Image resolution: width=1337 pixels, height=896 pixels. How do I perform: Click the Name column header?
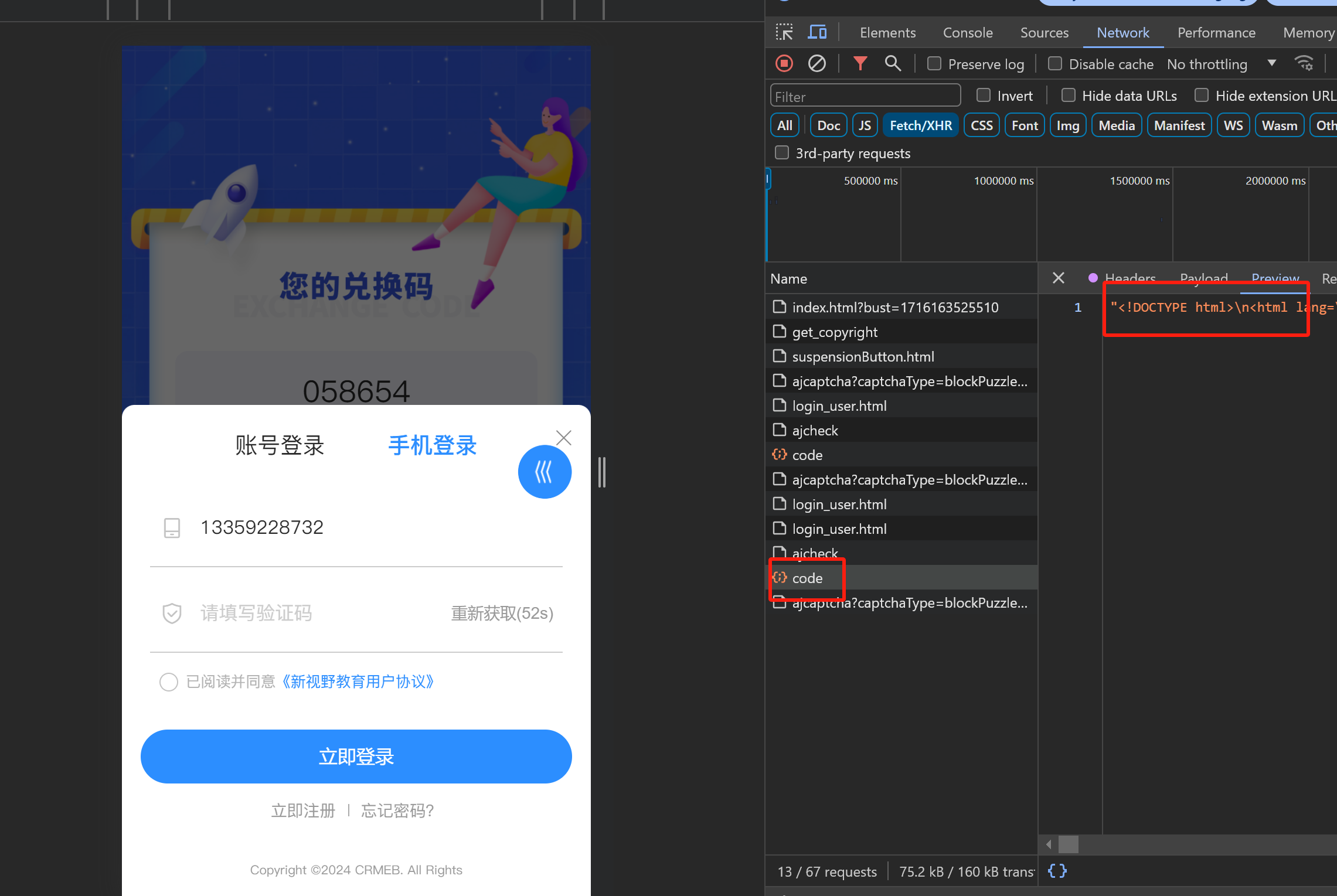click(x=901, y=278)
